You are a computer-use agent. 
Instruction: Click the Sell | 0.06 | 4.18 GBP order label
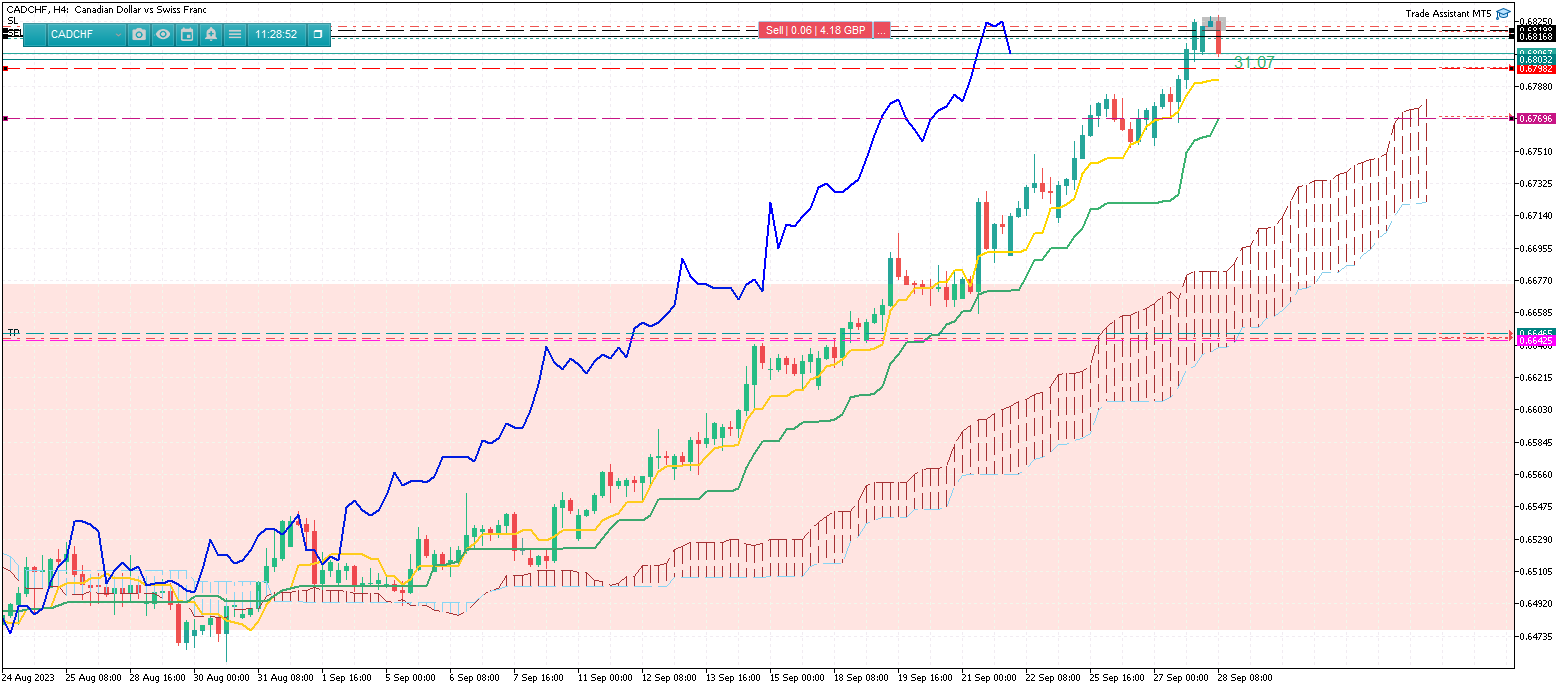815,31
